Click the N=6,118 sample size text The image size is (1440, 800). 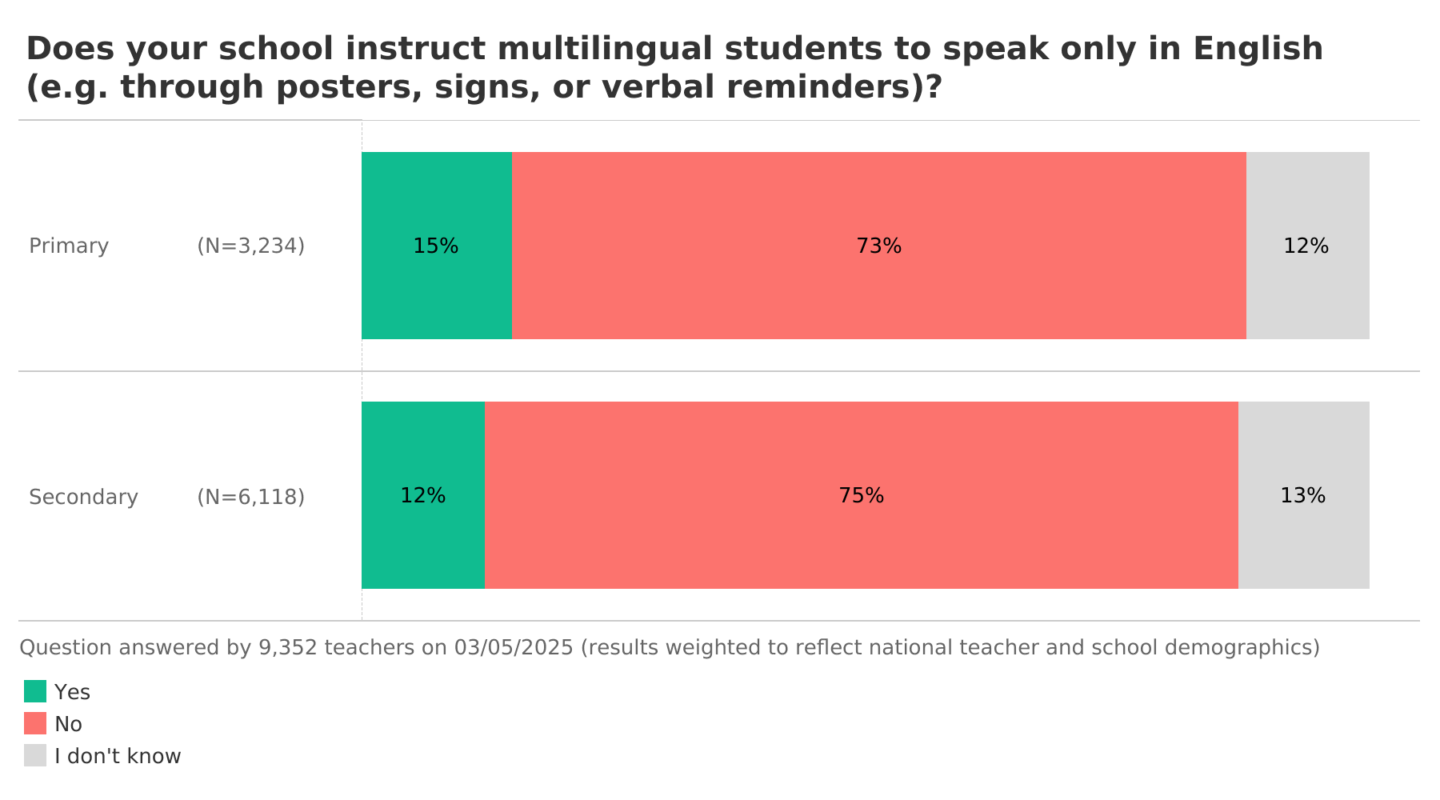tap(251, 497)
